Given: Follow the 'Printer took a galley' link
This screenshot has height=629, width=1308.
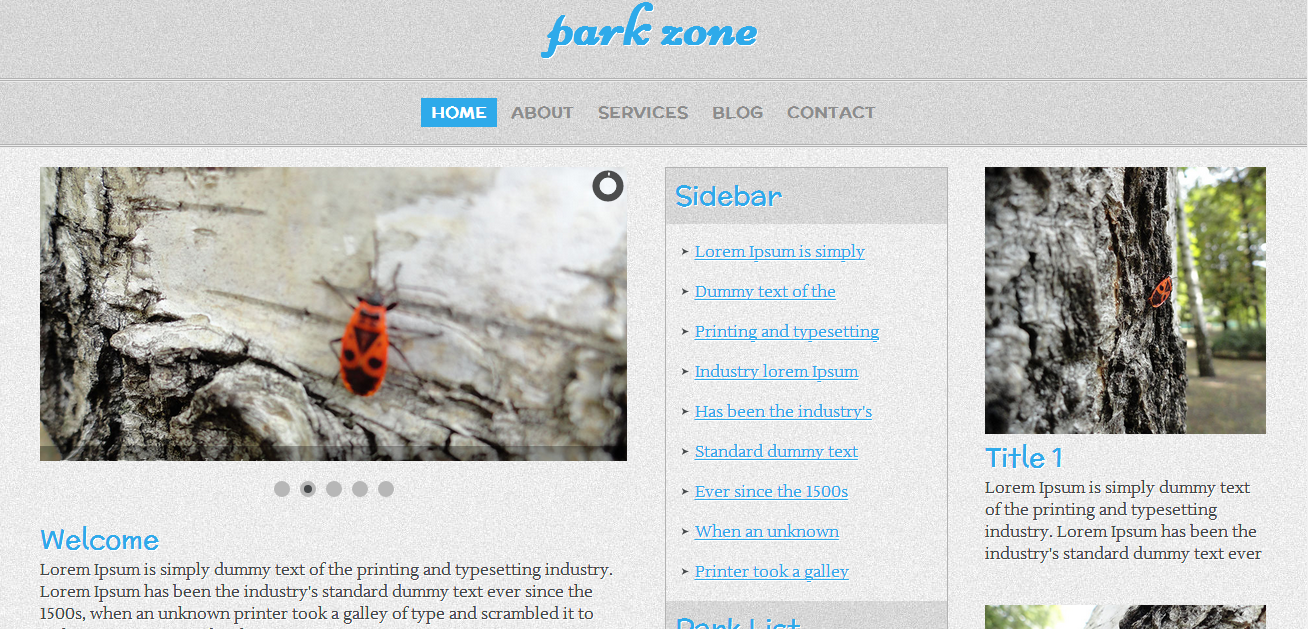Looking at the screenshot, I should point(771,572).
